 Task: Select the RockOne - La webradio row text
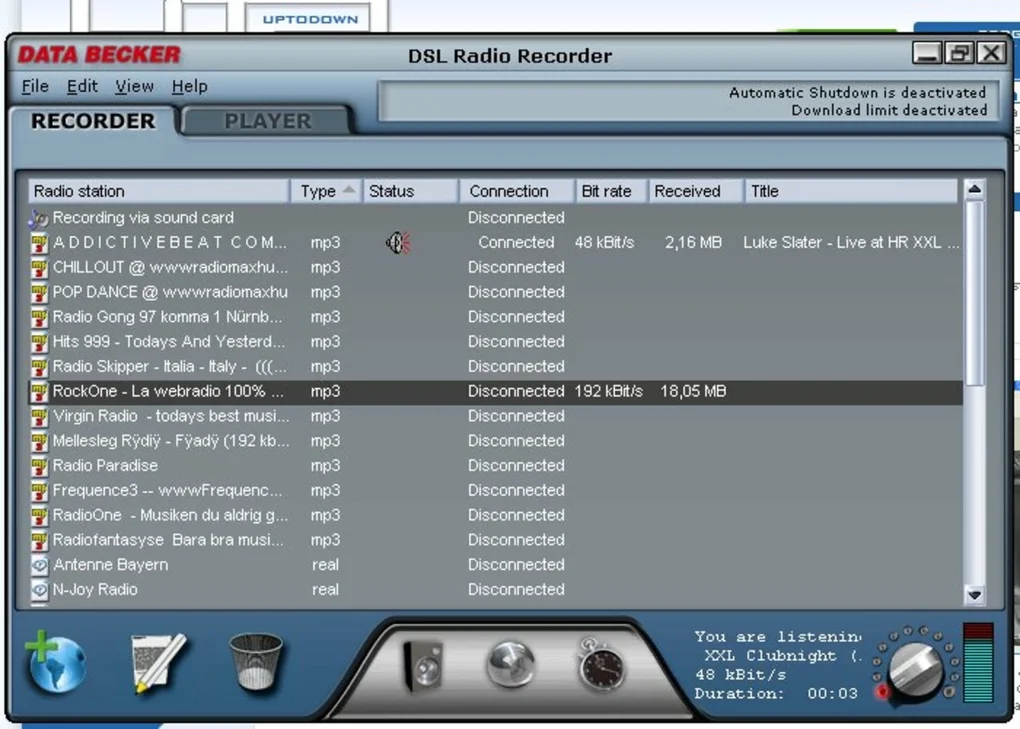(168, 391)
